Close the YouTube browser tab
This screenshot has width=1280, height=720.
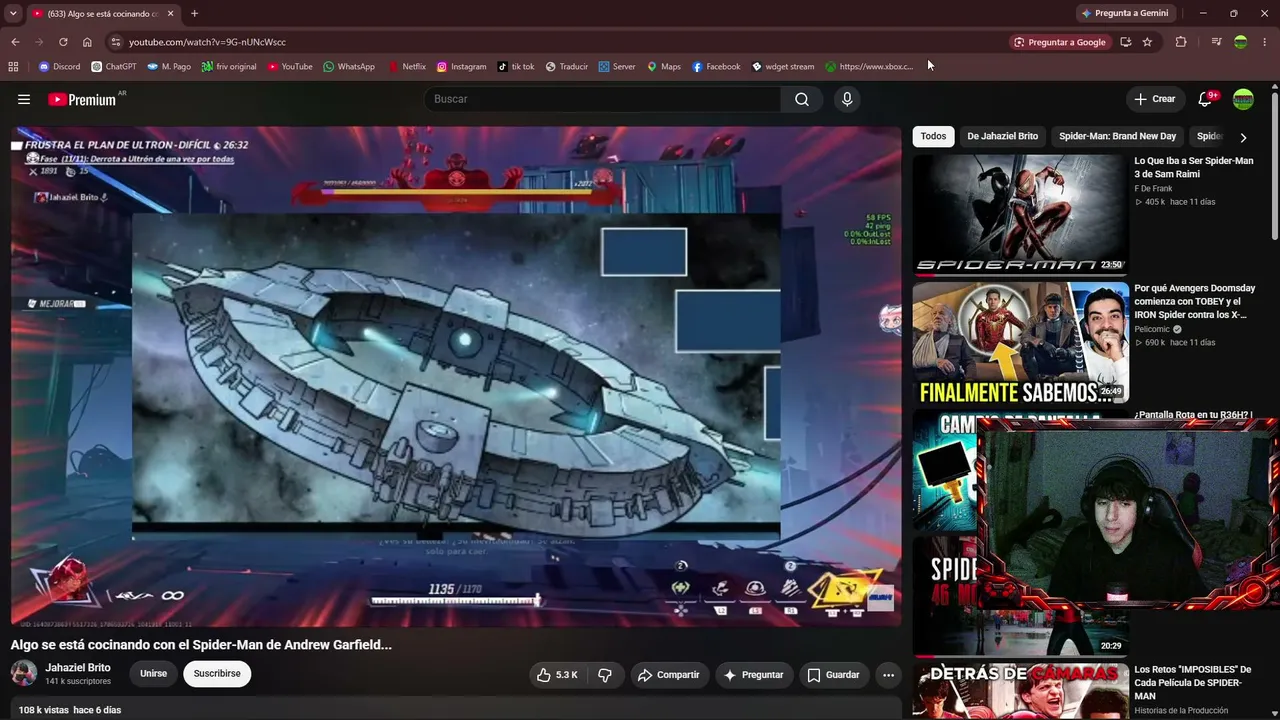click(x=170, y=14)
